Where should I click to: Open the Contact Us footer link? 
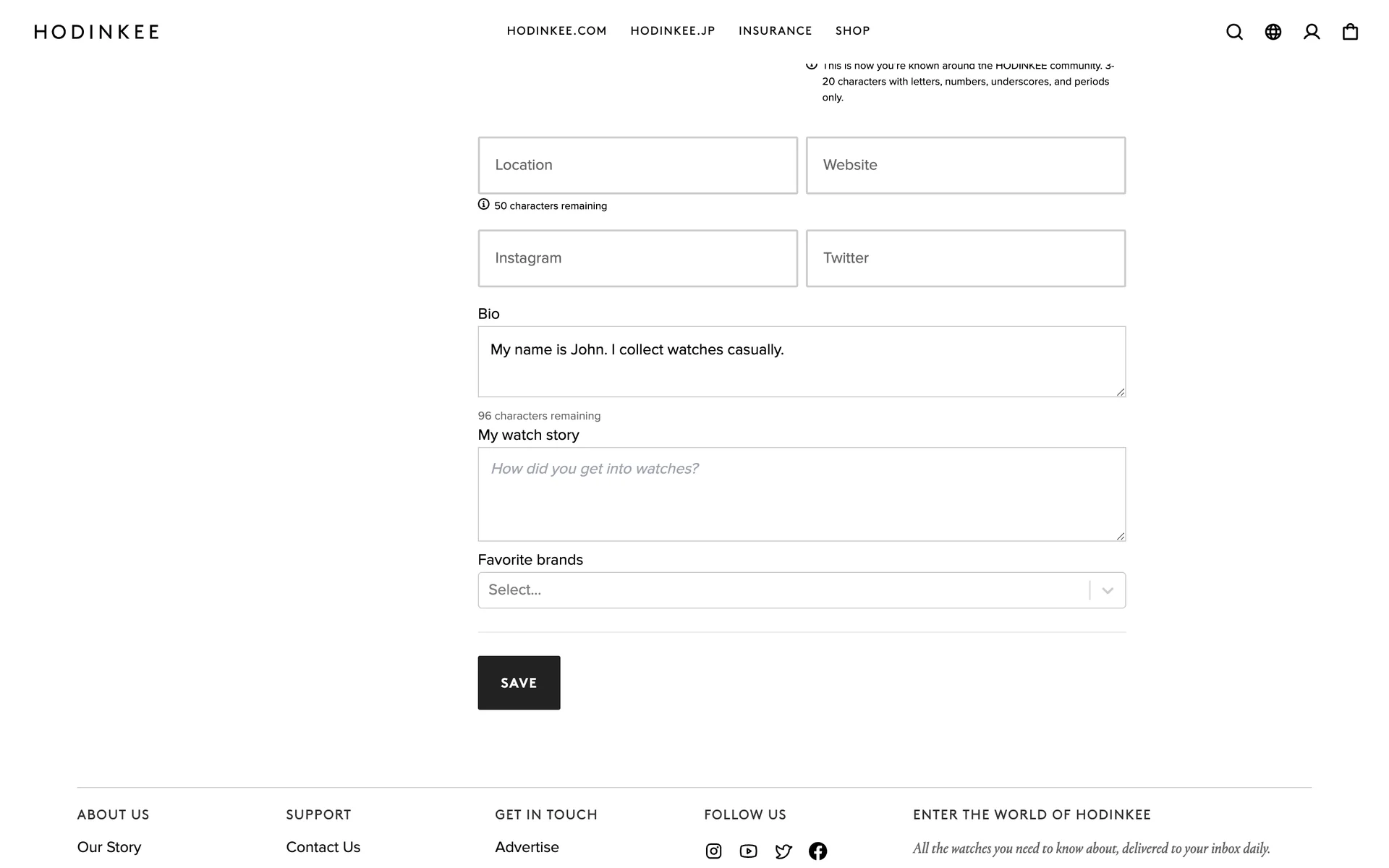click(323, 847)
